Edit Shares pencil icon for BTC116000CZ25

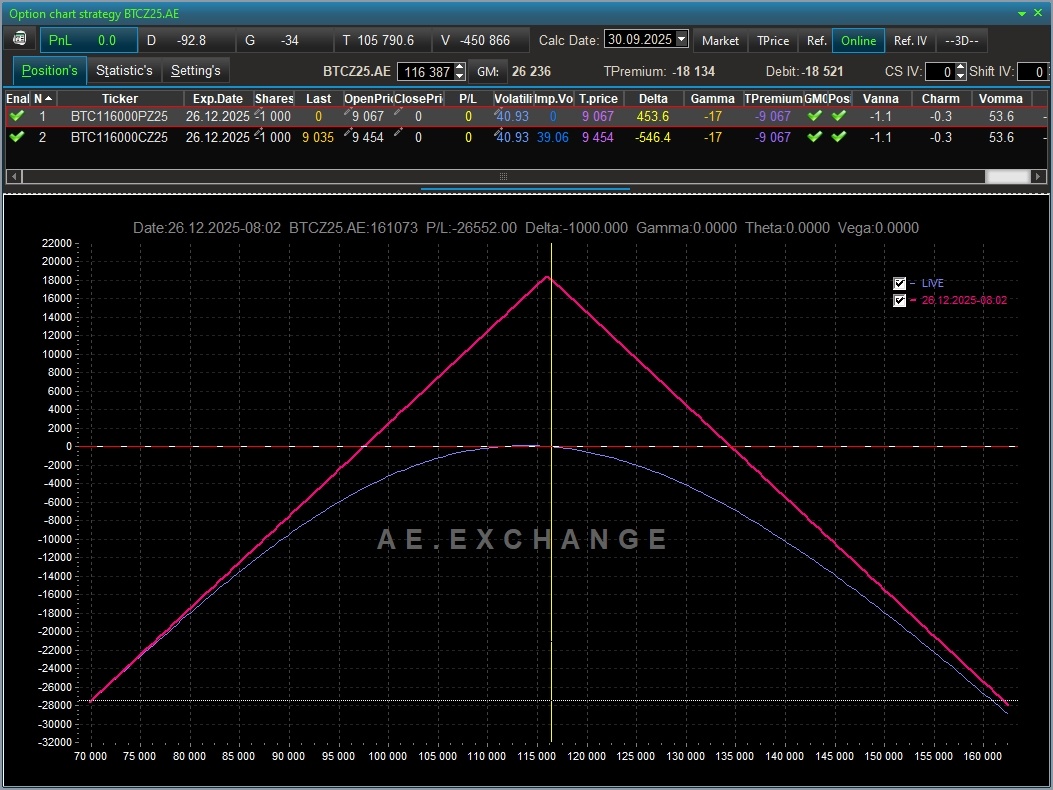point(258,134)
